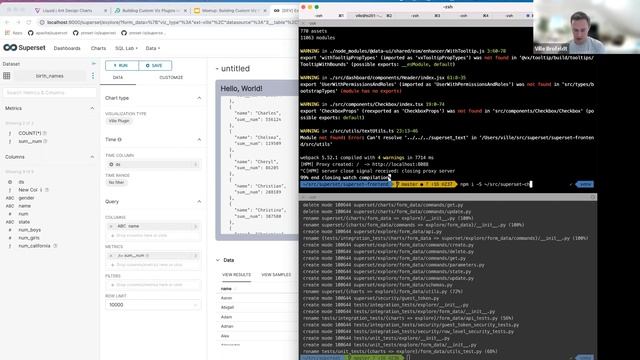Click the state column in list

click(24, 222)
